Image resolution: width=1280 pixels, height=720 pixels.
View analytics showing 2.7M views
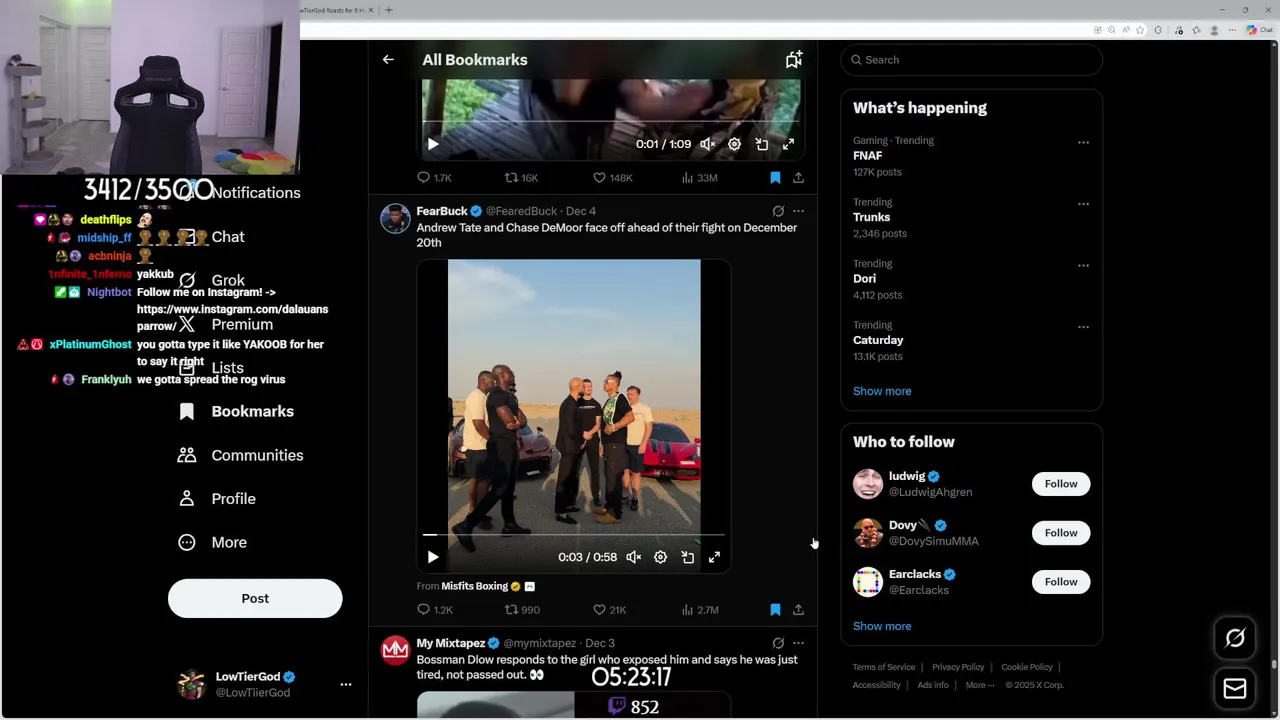pos(699,610)
